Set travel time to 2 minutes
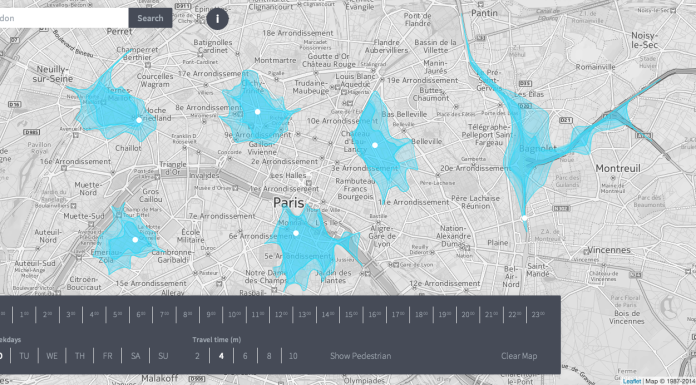The height and width of the screenshot is (385, 696). click(197, 356)
